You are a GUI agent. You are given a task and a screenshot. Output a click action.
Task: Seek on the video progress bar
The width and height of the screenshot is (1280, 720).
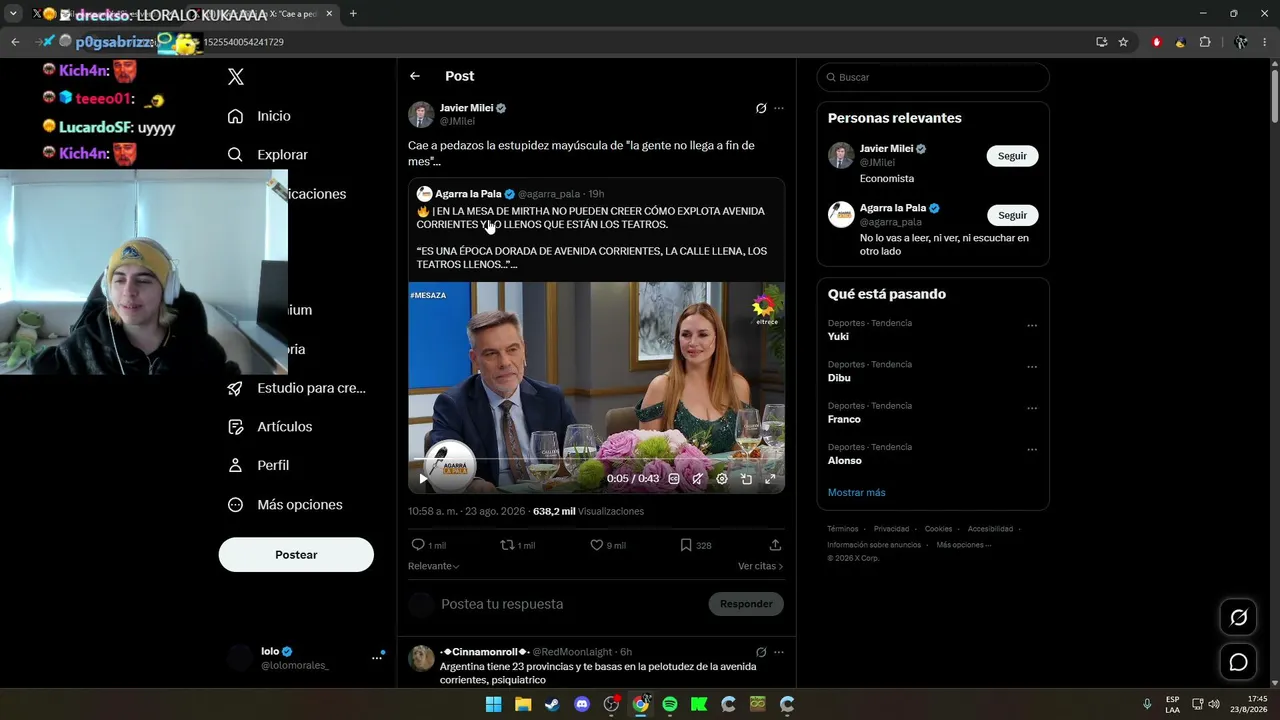[x=596, y=460]
